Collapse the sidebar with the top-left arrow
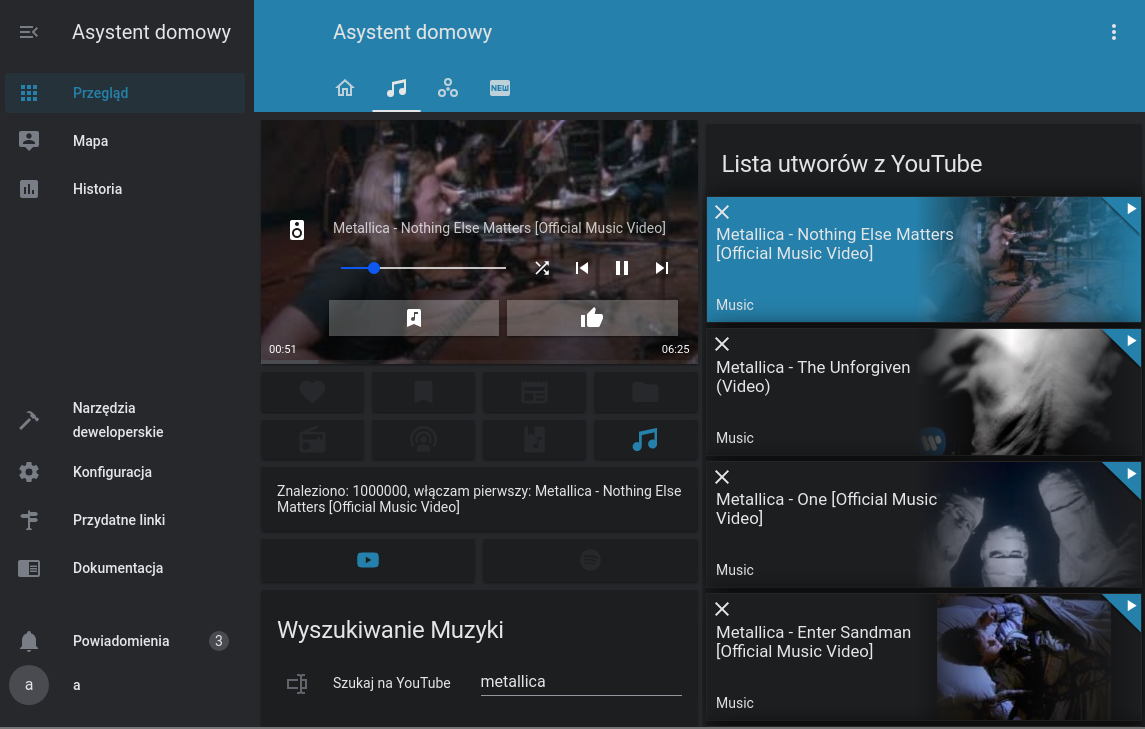 point(28,32)
